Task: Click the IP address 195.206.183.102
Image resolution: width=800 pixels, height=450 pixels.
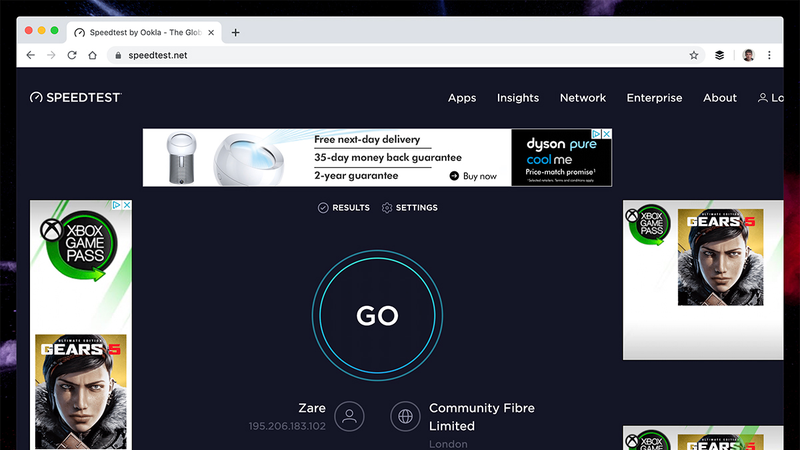Action: pyautogui.click(x=287, y=426)
